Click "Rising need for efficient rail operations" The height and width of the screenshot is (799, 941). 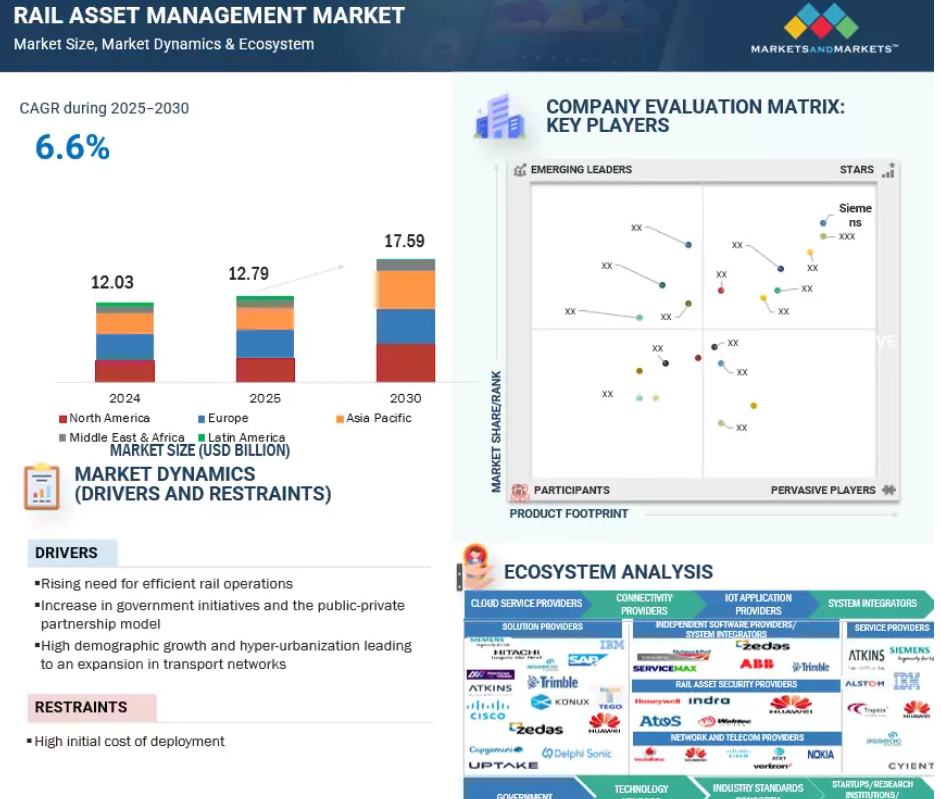(167, 584)
